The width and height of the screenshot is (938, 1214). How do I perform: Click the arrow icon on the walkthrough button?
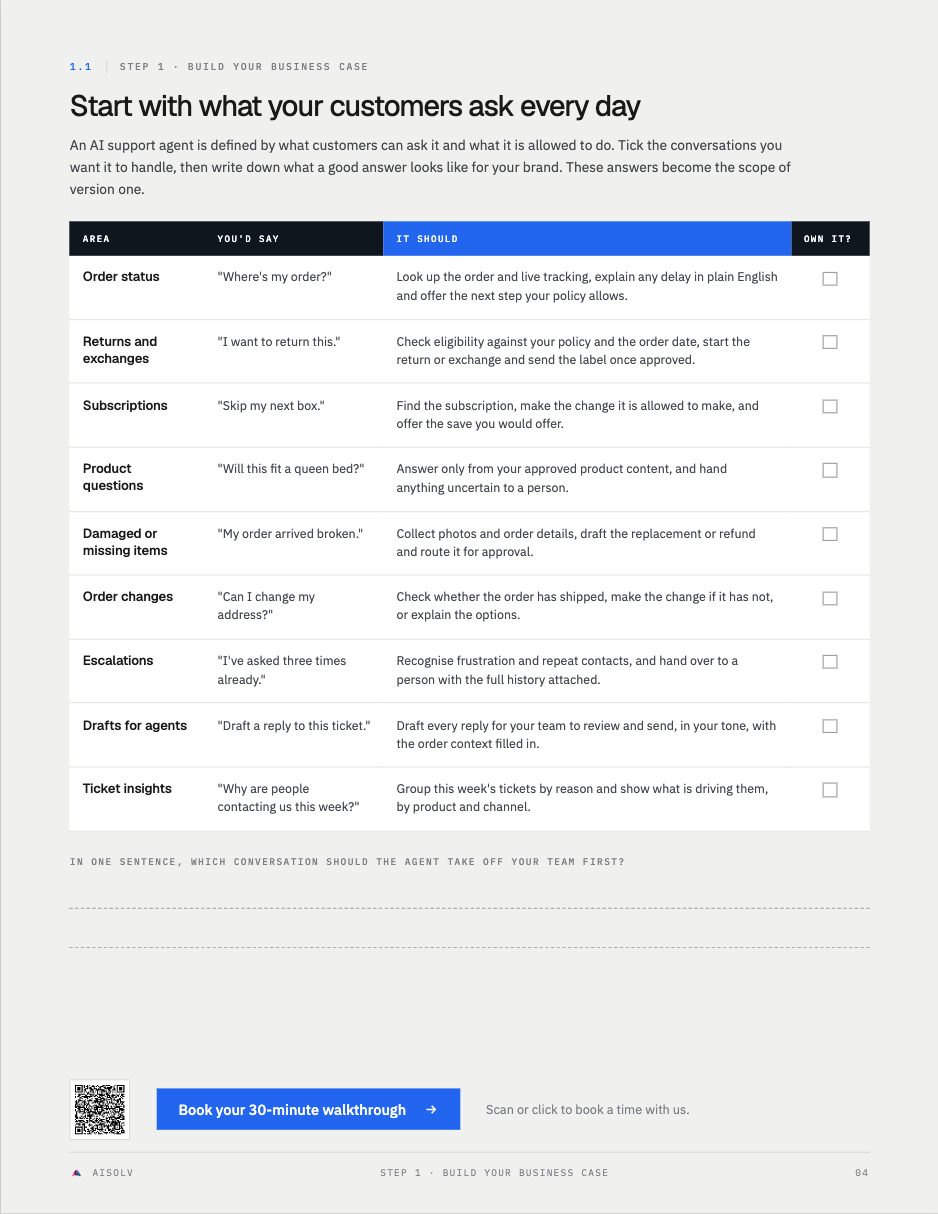431,1109
